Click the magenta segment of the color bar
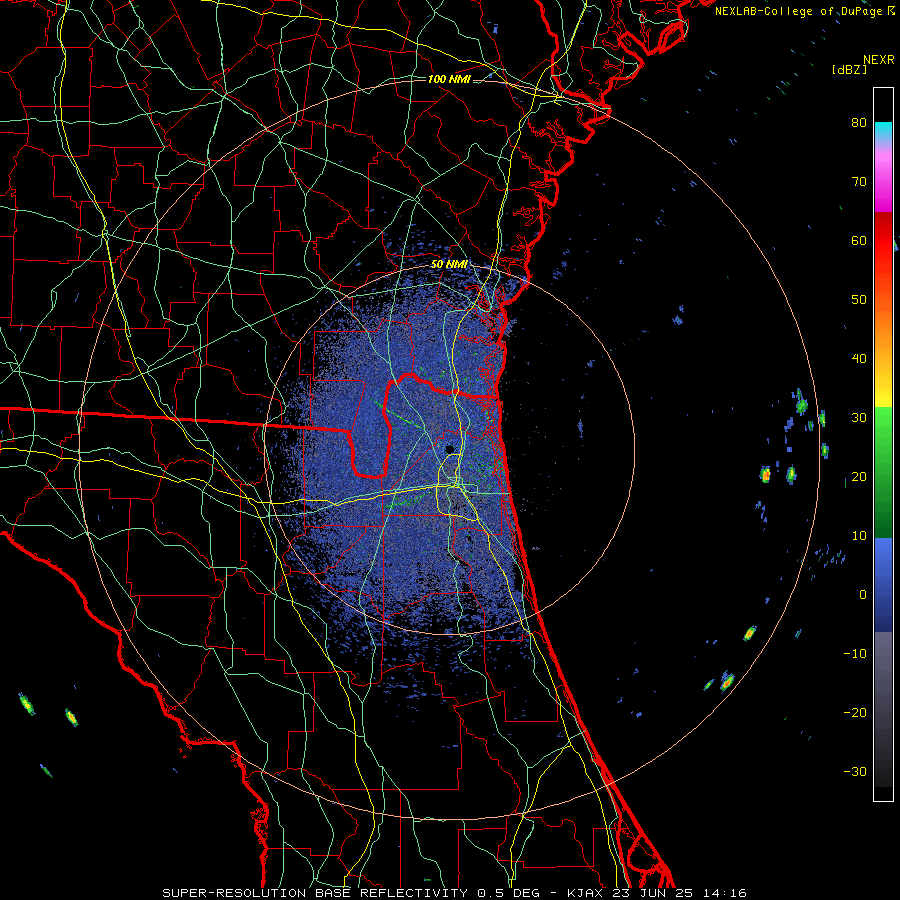 (883, 184)
